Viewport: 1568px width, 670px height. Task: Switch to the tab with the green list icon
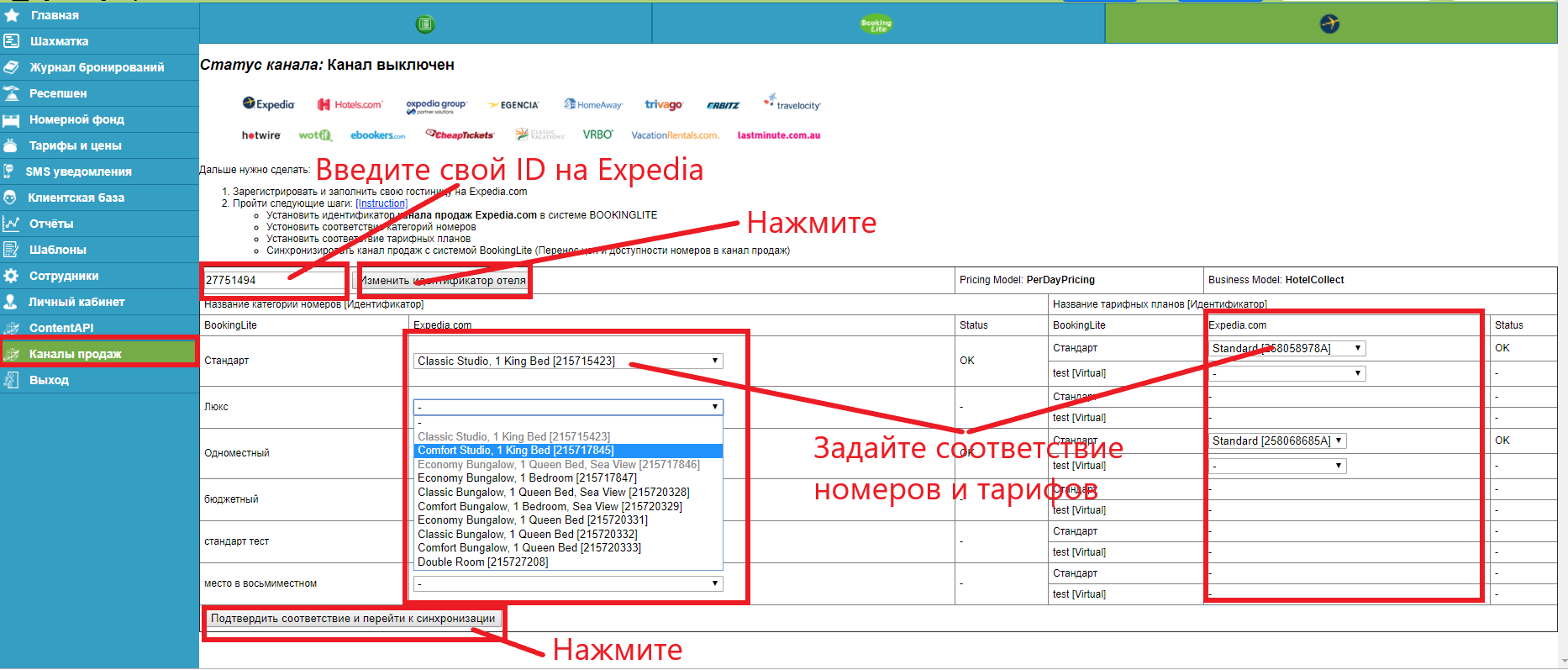pos(425,24)
